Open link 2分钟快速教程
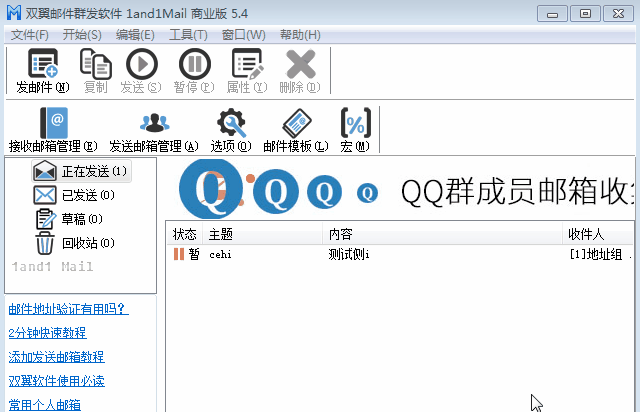 [x=47, y=333]
